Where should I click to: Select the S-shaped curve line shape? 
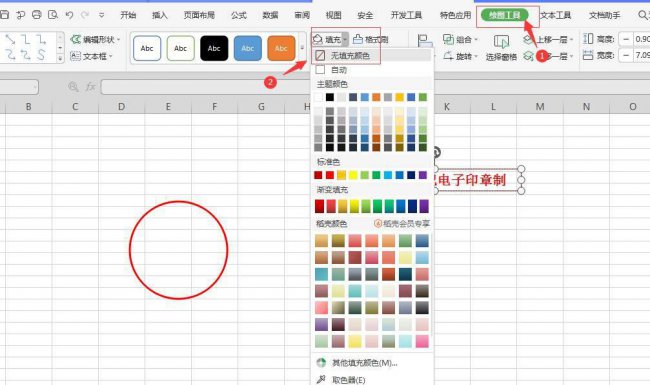(x=41, y=55)
